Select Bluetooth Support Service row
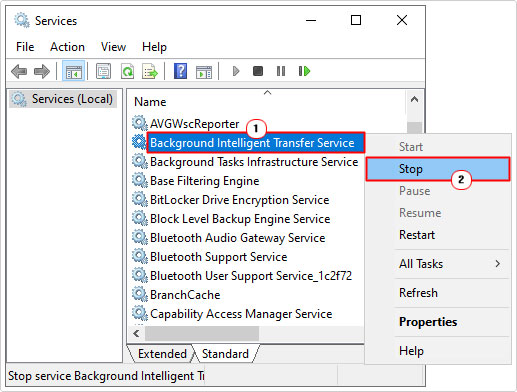This screenshot has height=392, width=517. click(218, 257)
